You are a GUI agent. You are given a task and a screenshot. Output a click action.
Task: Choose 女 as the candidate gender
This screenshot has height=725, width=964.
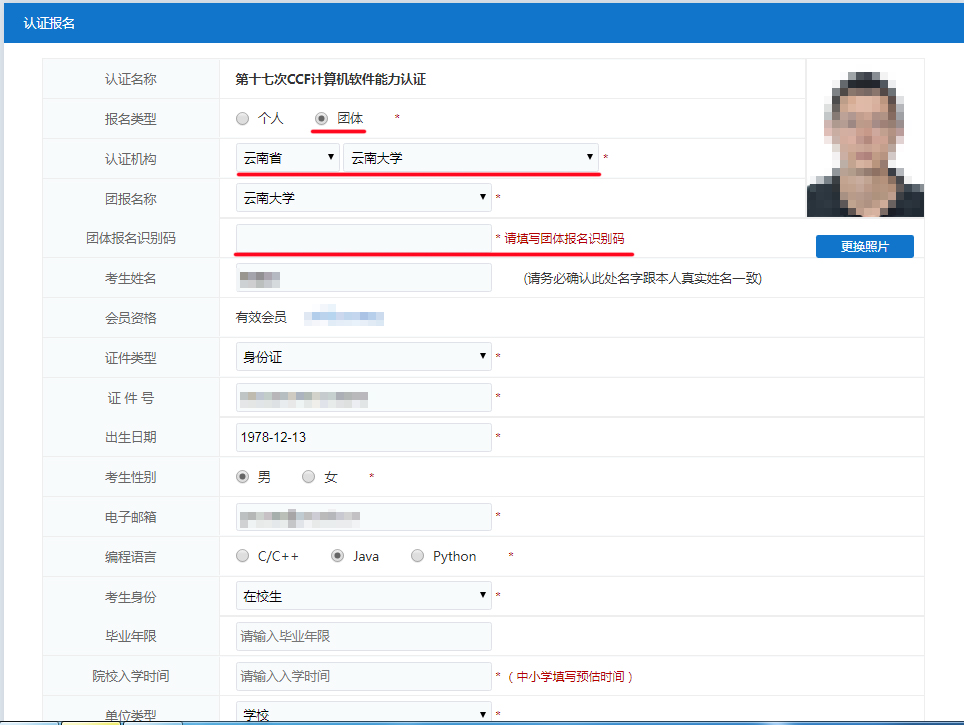click(309, 477)
